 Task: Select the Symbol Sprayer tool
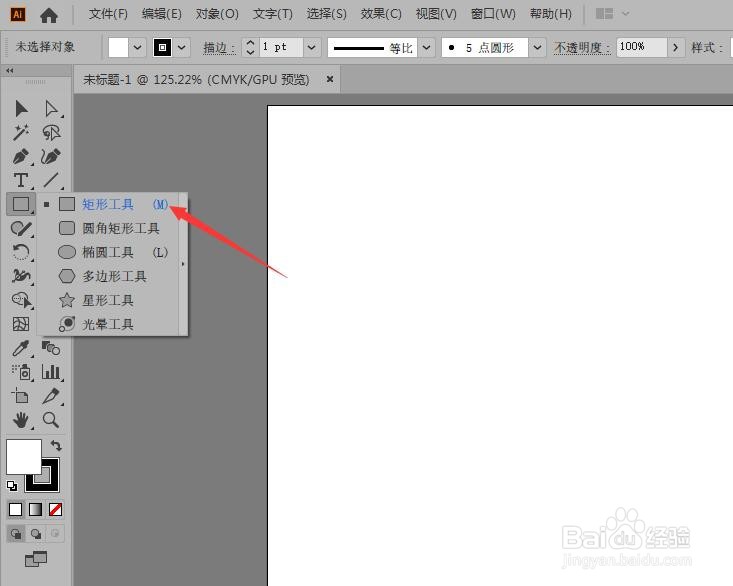point(21,372)
